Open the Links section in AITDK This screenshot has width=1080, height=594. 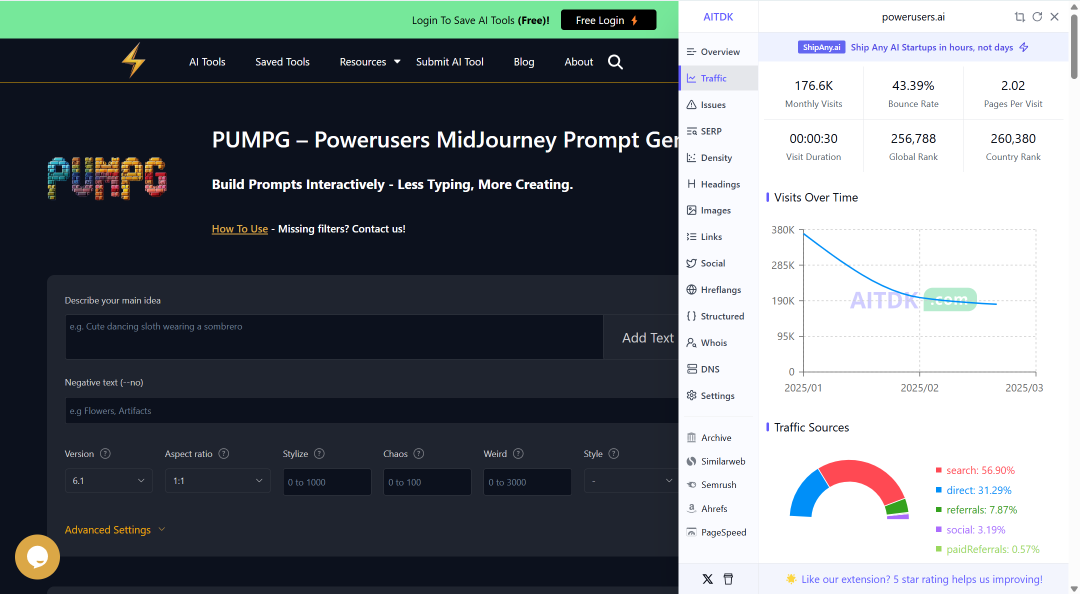(x=718, y=236)
